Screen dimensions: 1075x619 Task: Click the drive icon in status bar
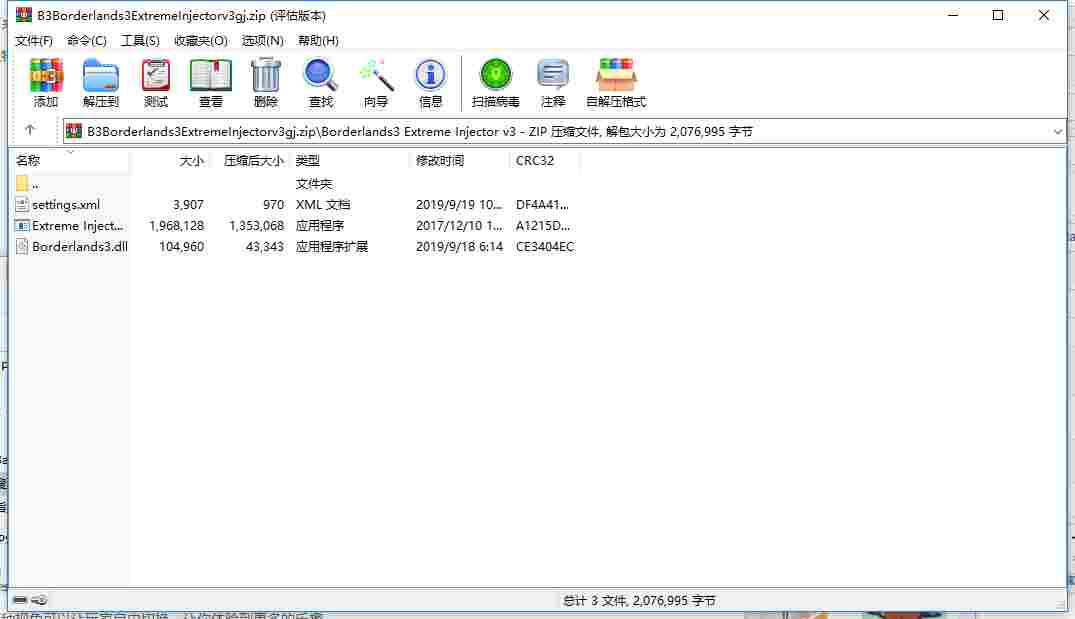pos(20,600)
